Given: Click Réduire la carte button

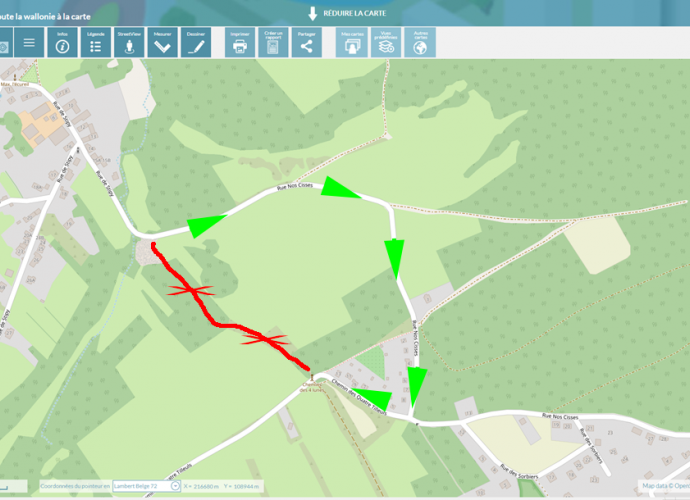Looking at the screenshot, I should 347,14.
